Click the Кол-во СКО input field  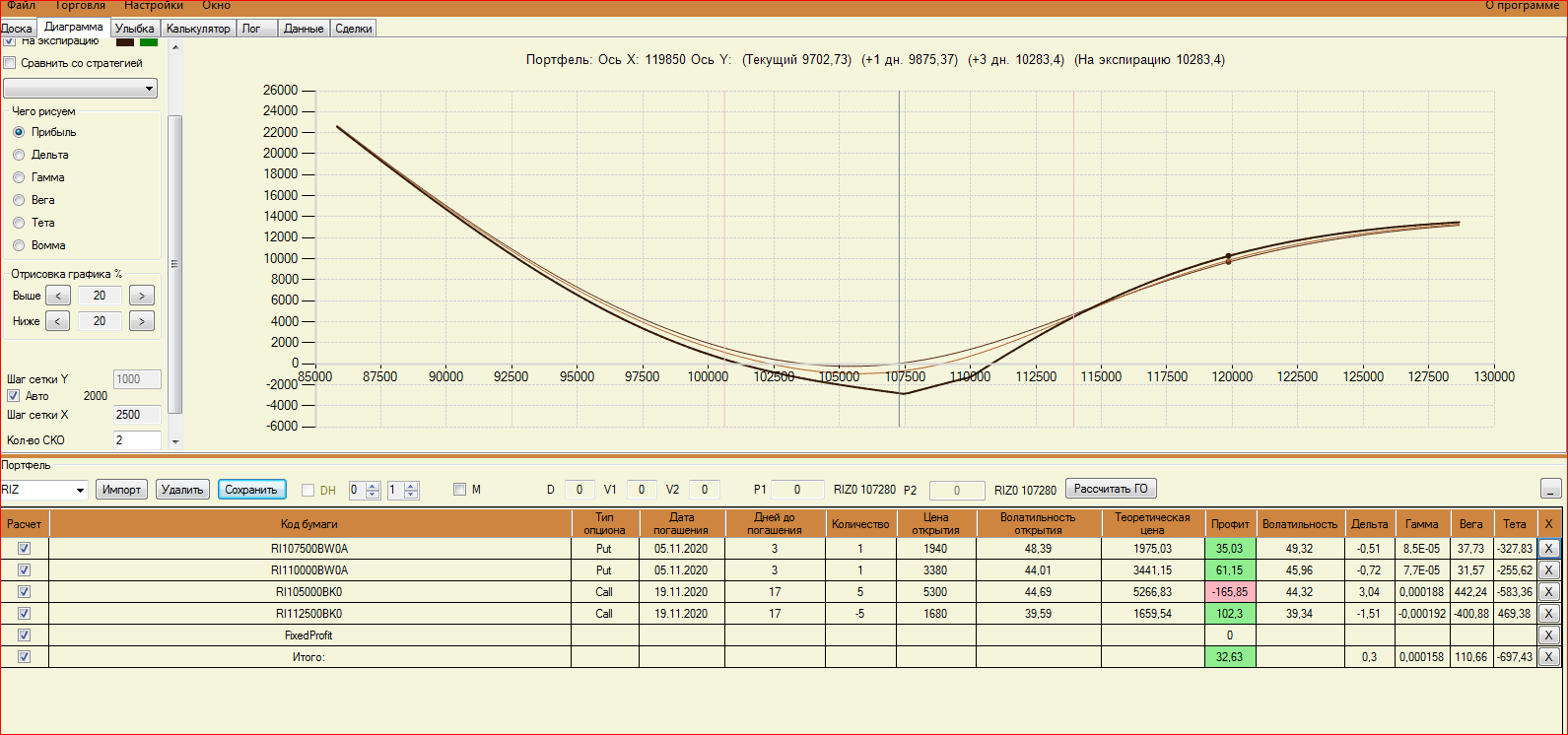(x=137, y=440)
